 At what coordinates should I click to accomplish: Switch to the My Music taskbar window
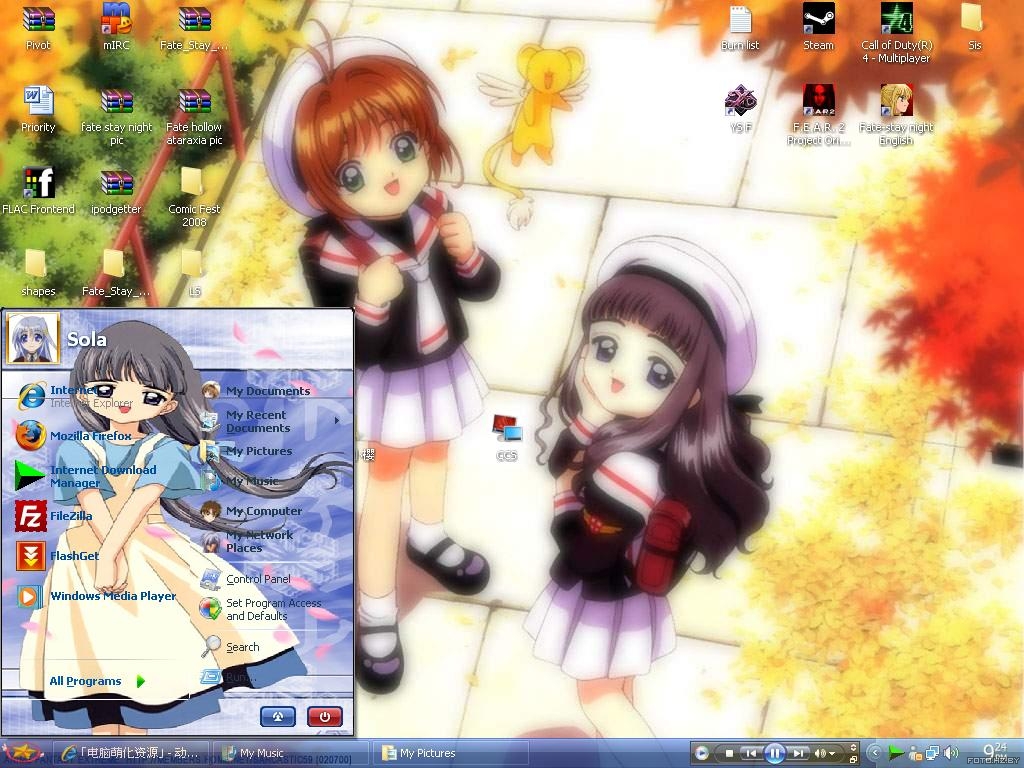[293, 753]
